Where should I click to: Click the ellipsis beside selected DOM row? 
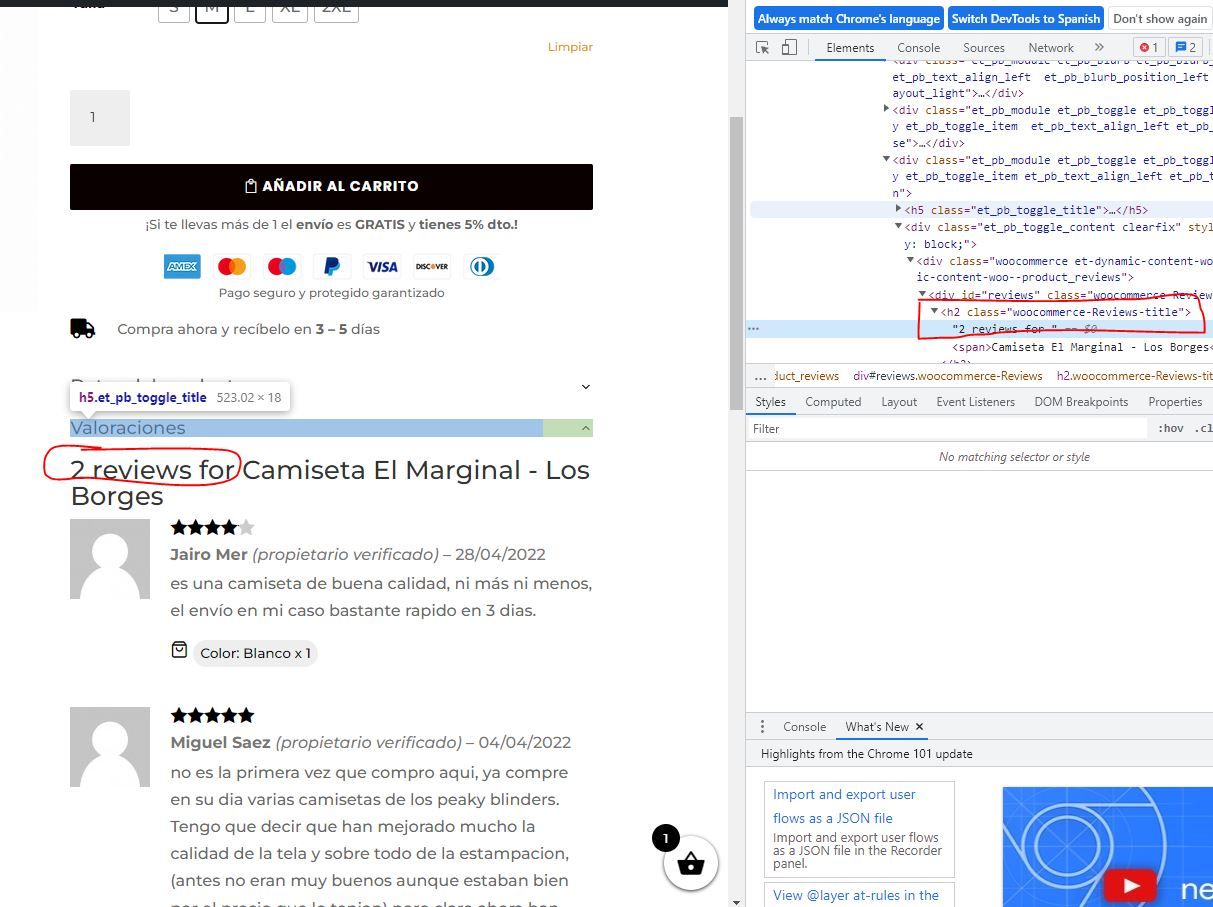point(753,328)
